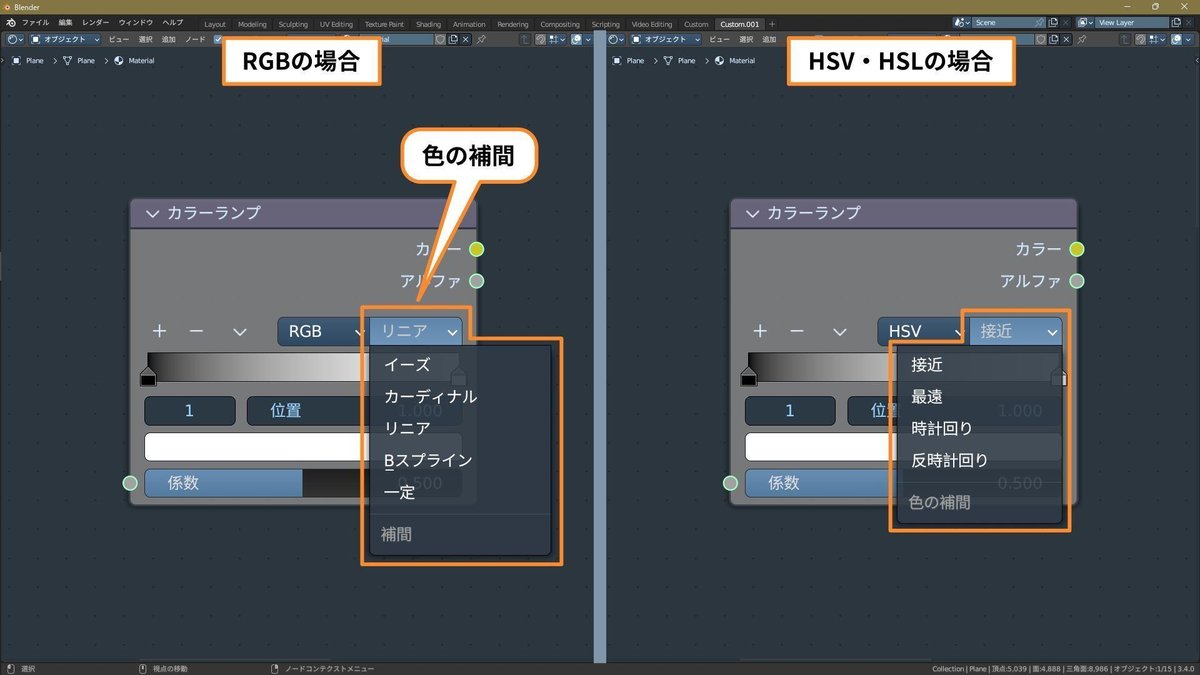Image resolution: width=1200 pixels, height=675 pixels.
Task: Click new scene icon beside Scene field
Action: [x=1053, y=23]
